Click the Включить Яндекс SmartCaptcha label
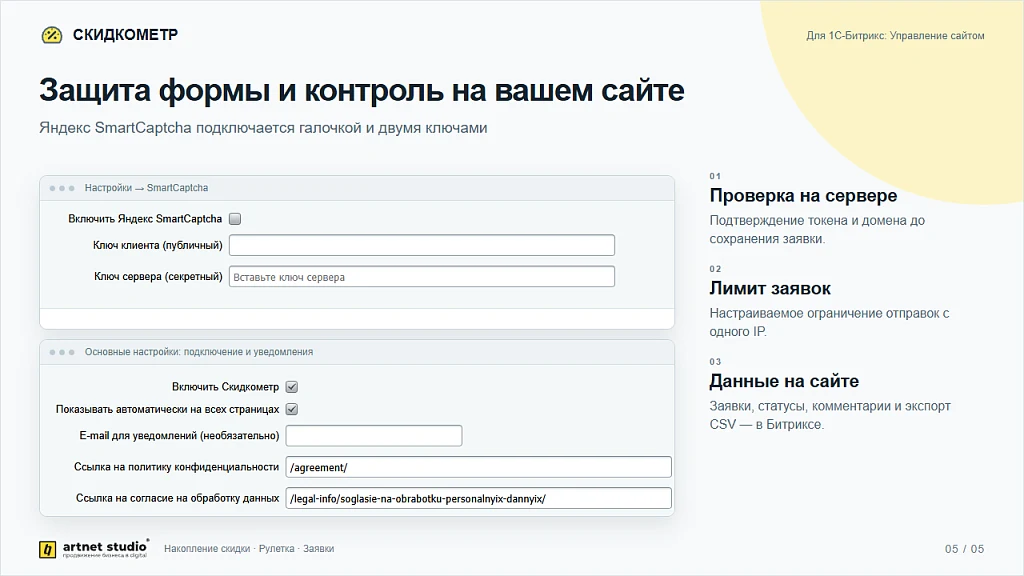This screenshot has width=1024, height=576. [145, 219]
